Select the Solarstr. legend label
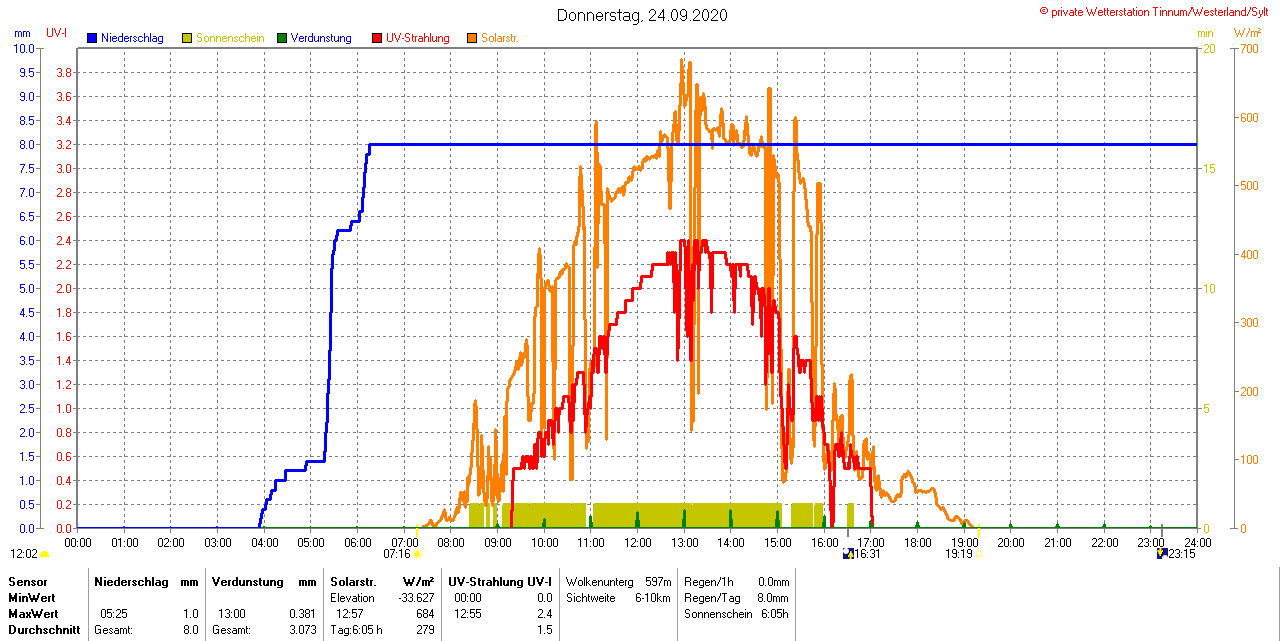The width and height of the screenshot is (1280, 641). [x=500, y=38]
